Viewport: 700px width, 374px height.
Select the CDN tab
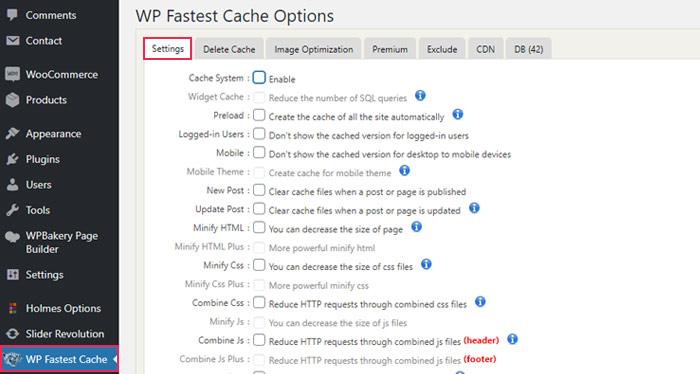click(485, 49)
